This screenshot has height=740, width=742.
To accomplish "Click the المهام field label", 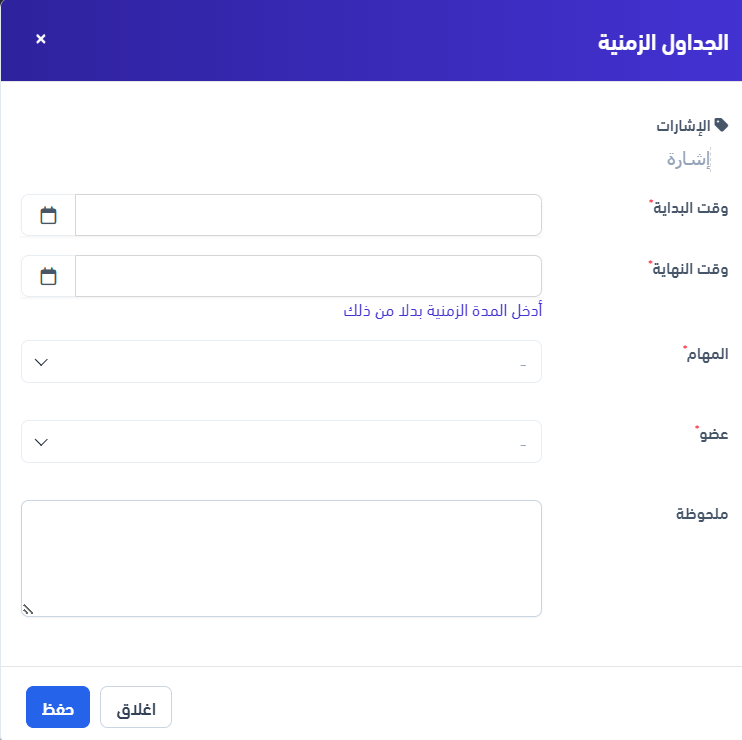I will click(706, 354).
